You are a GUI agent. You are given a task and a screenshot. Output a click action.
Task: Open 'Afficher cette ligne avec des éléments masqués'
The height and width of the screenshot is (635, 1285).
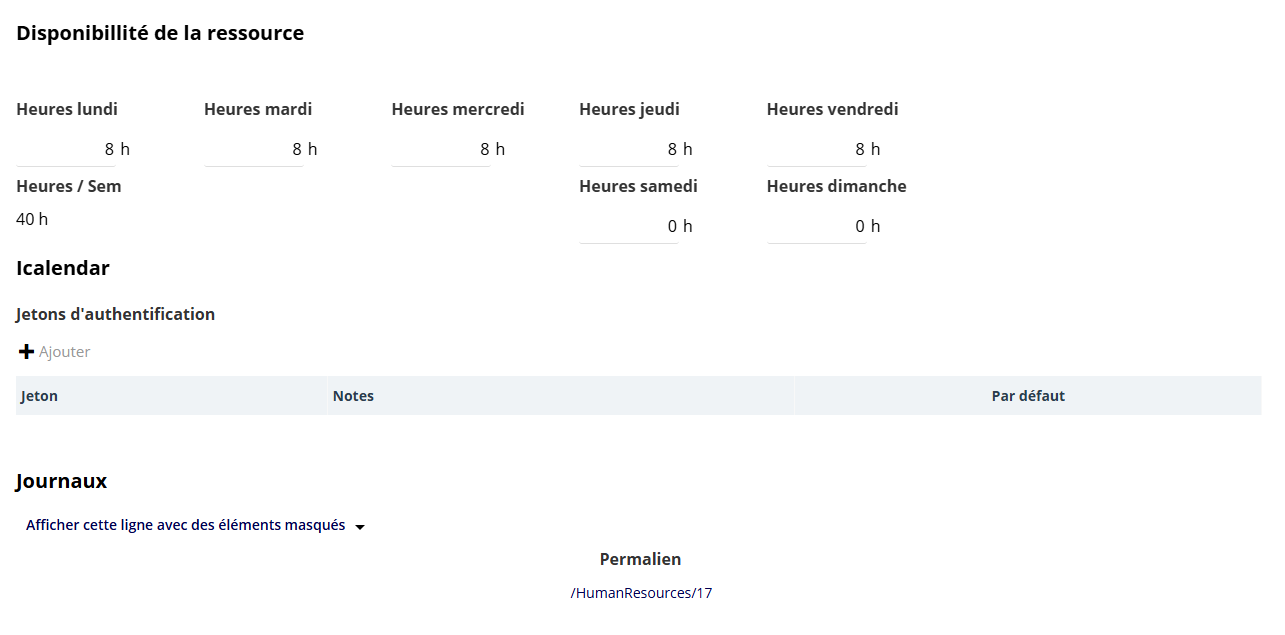(186, 525)
